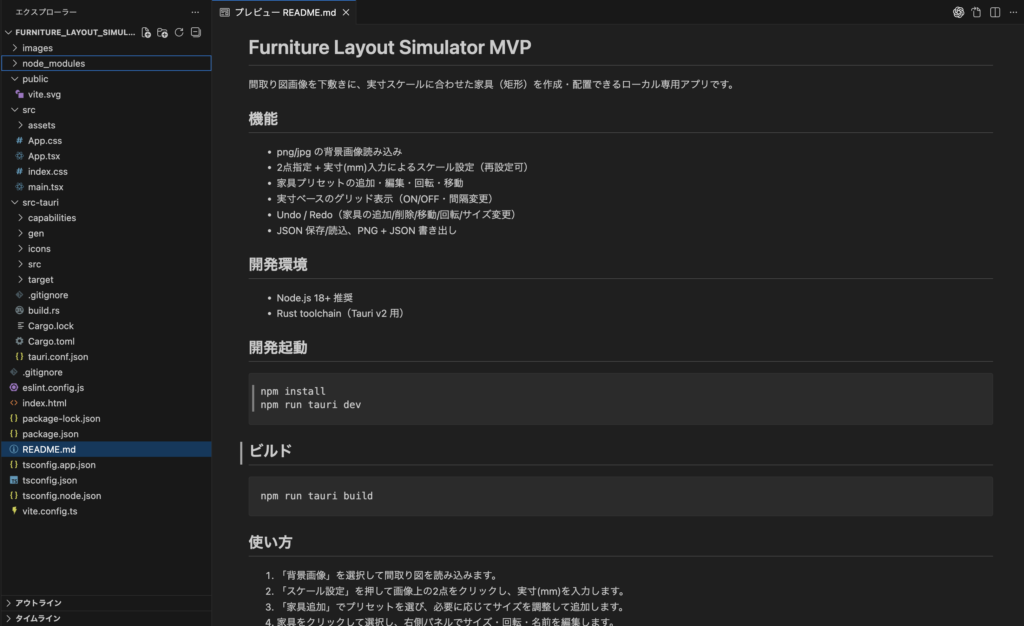
Task: Open package.json in explorer
Action: 52,434
